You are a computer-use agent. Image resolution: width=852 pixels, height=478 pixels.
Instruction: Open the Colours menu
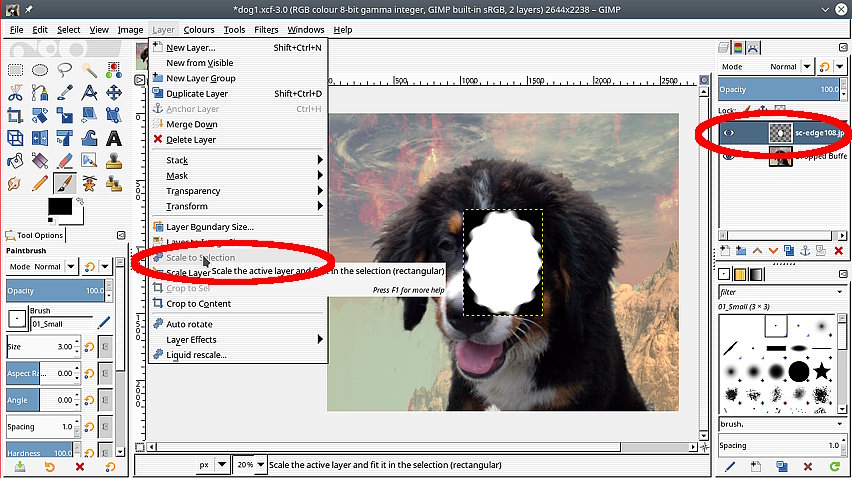(x=199, y=30)
